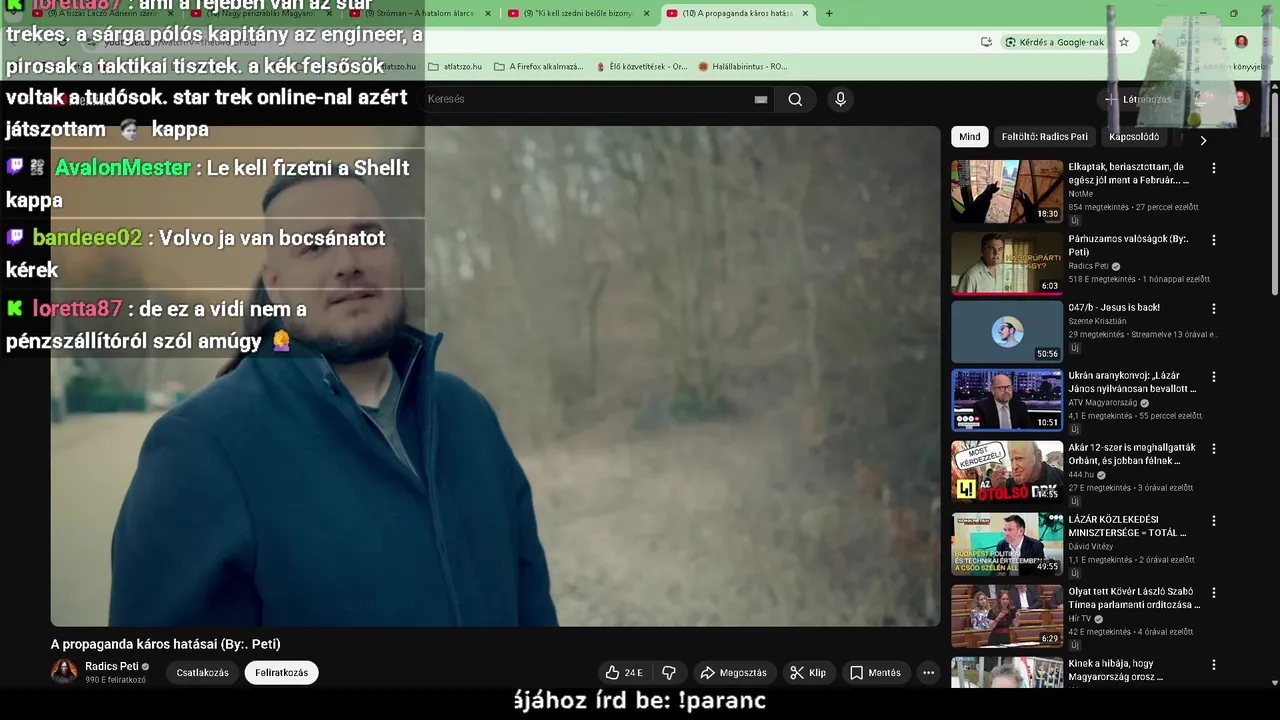Open options menu for LÁZÁR KÖZLEKEDÉSI video
1280x720 pixels.
[1214, 521]
